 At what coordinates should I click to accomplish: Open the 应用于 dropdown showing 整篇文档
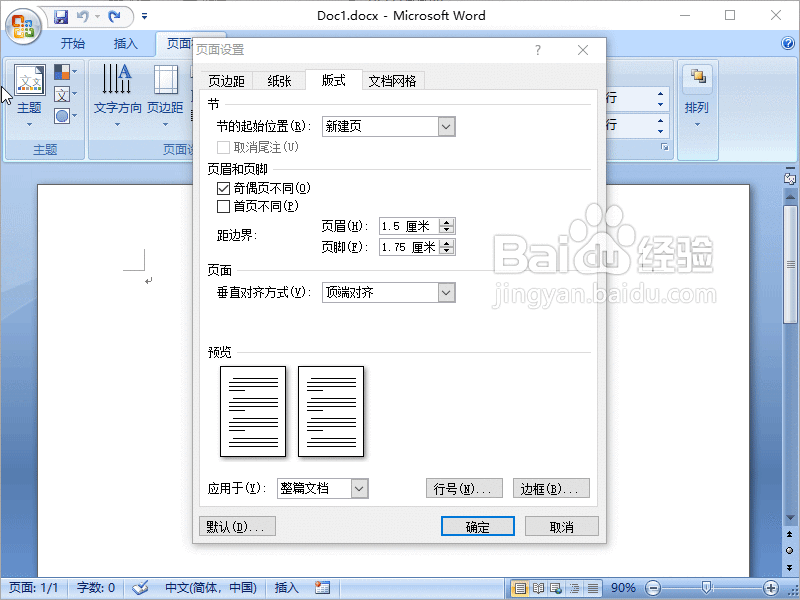[x=360, y=488]
